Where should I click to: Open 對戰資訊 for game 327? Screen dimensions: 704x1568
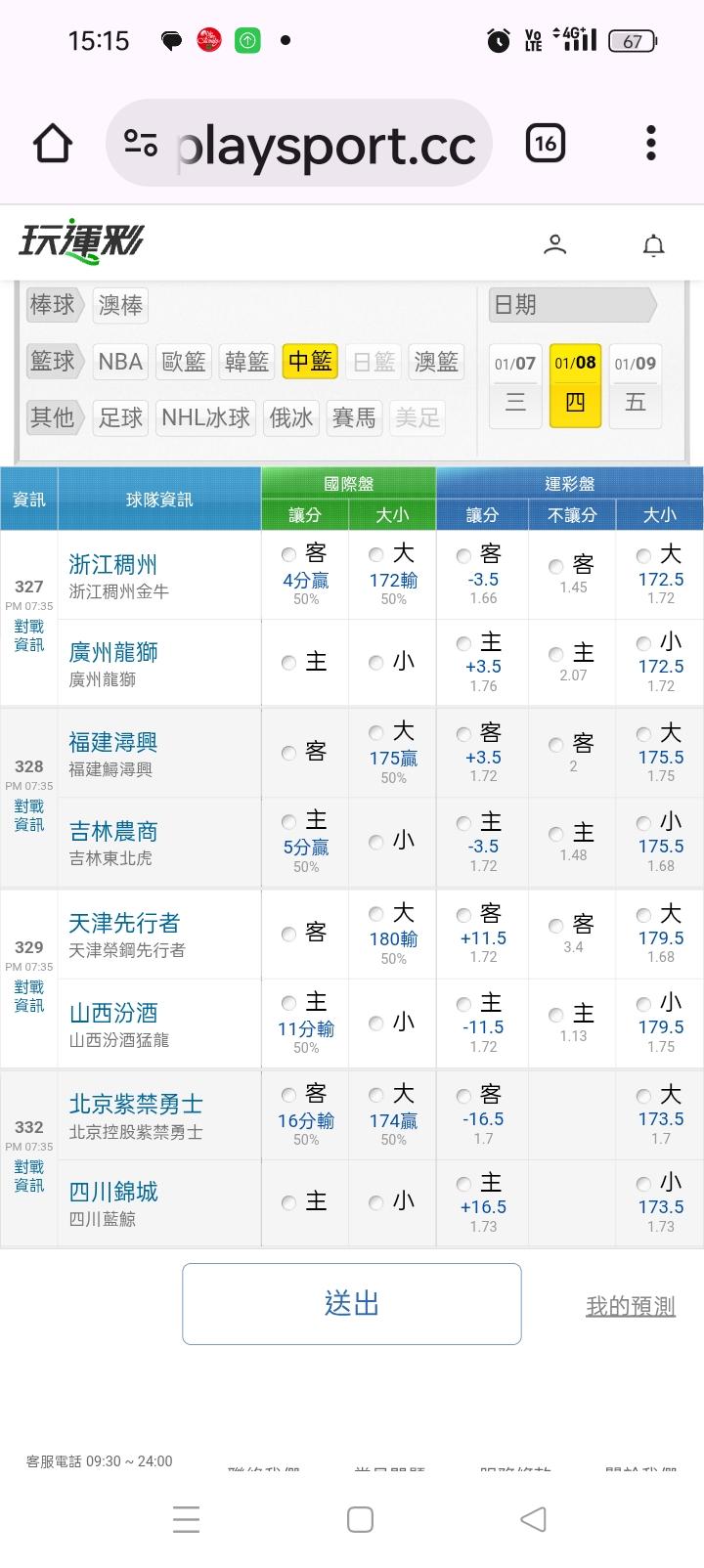[x=29, y=635]
